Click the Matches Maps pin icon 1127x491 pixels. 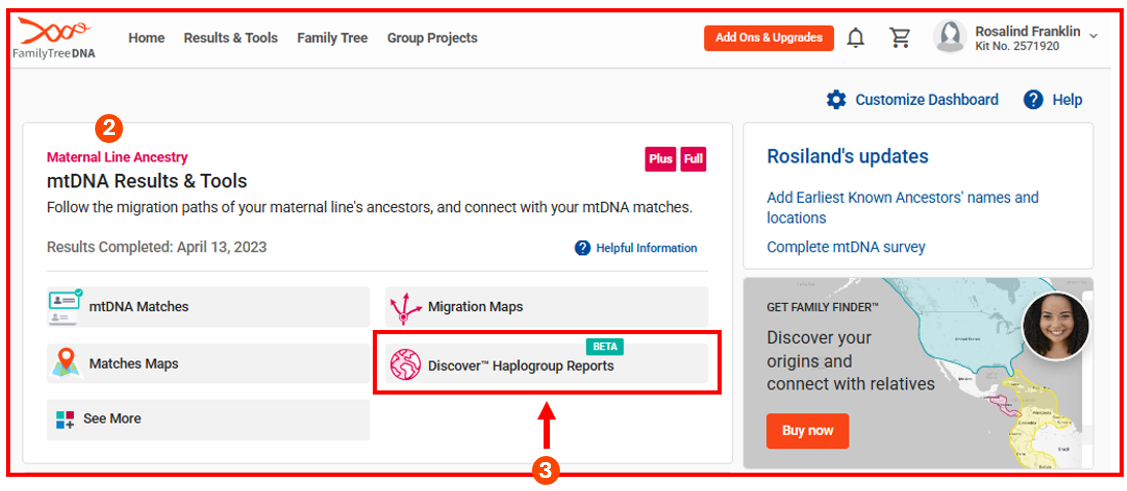coord(66,364)
